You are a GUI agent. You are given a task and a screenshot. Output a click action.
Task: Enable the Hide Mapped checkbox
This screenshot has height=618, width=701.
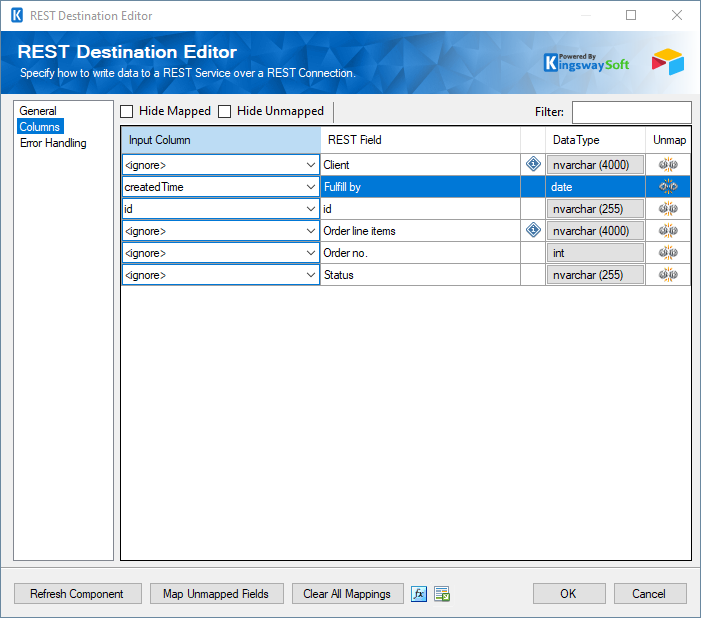(127, 111)
